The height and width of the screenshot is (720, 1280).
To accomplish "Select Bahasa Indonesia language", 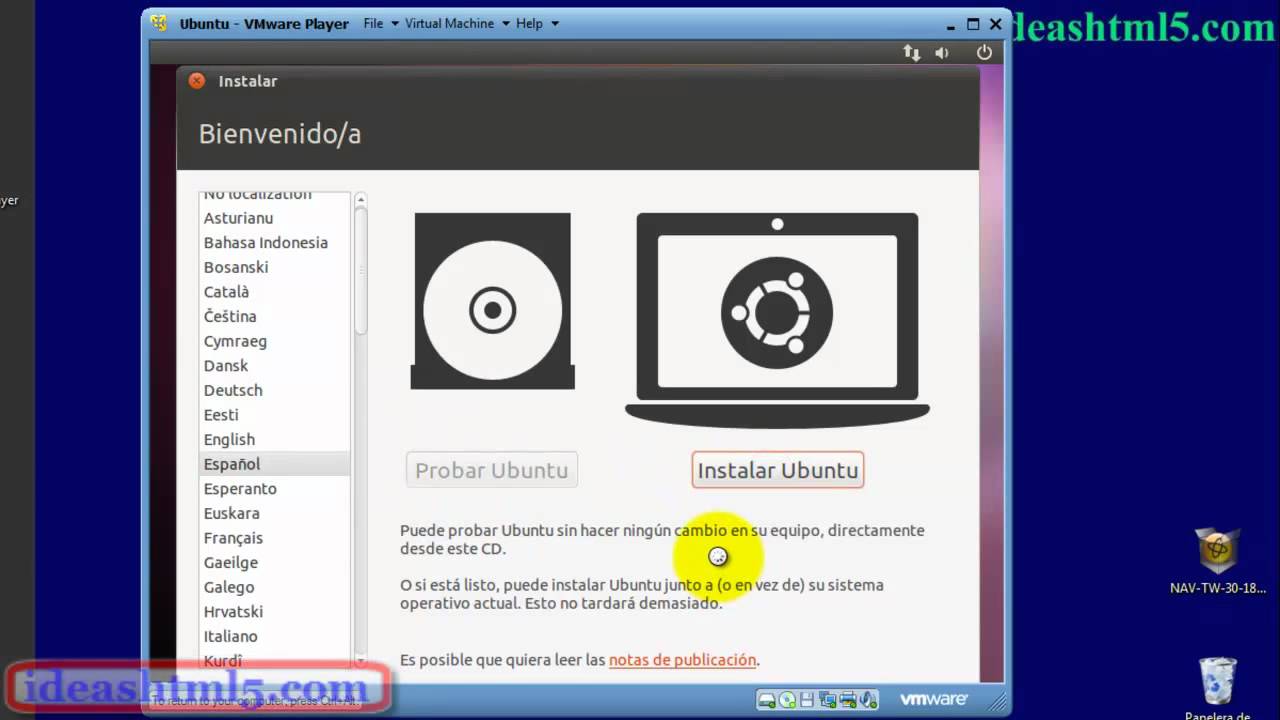I will [274, 243].
